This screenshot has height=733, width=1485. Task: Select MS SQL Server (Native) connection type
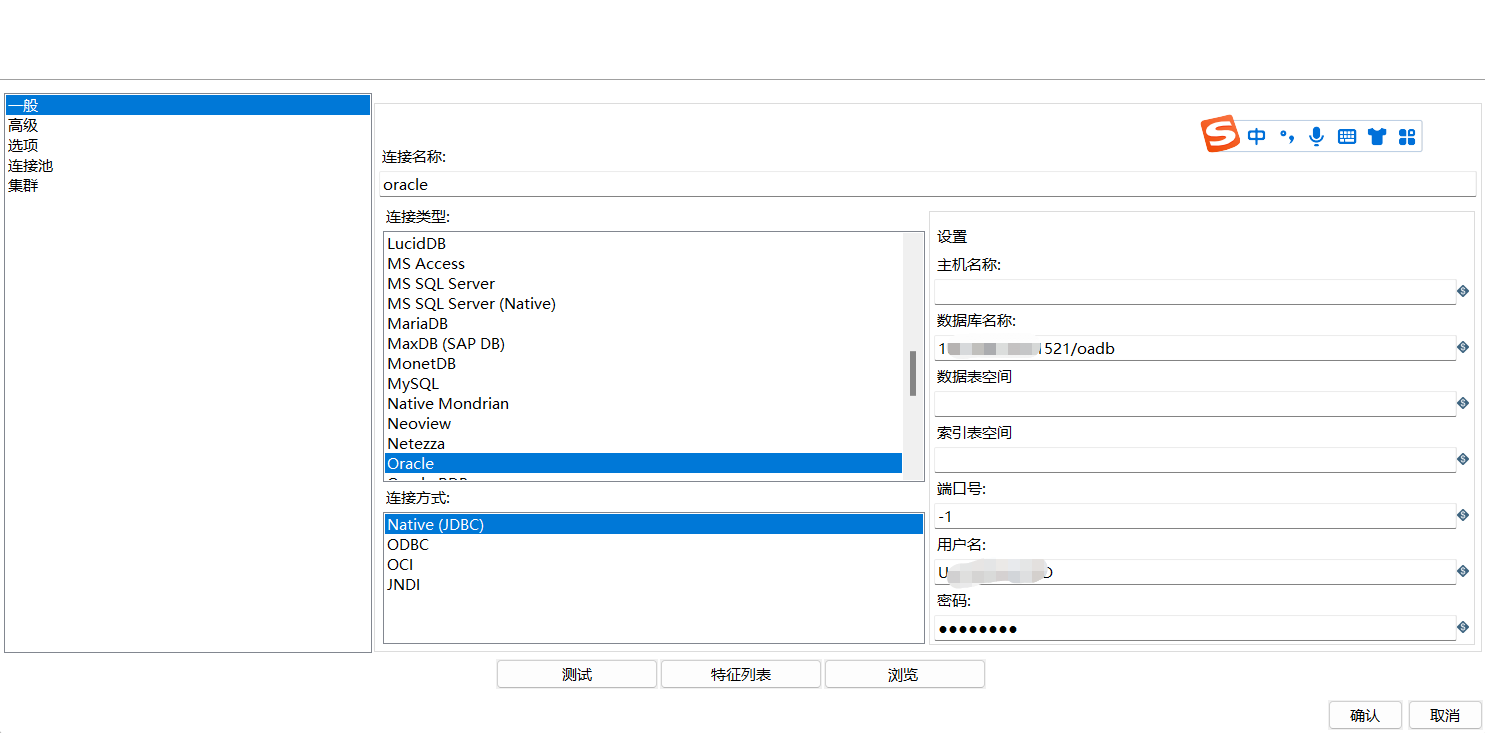tap(643, 304)
